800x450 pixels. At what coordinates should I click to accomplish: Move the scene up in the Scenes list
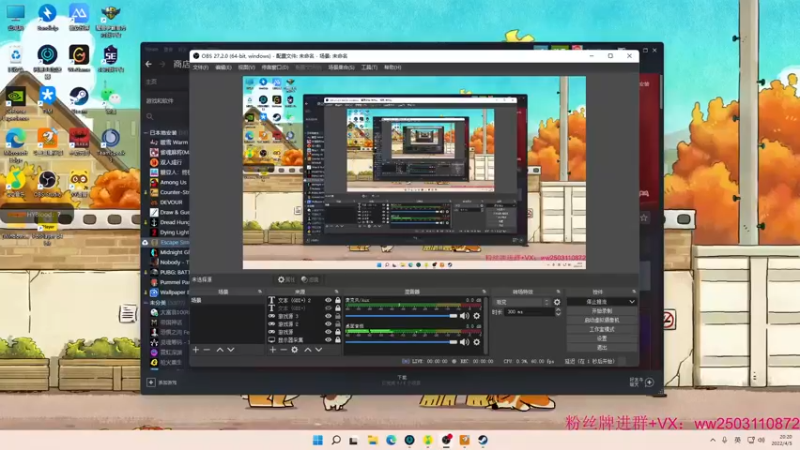pos(220,350)
